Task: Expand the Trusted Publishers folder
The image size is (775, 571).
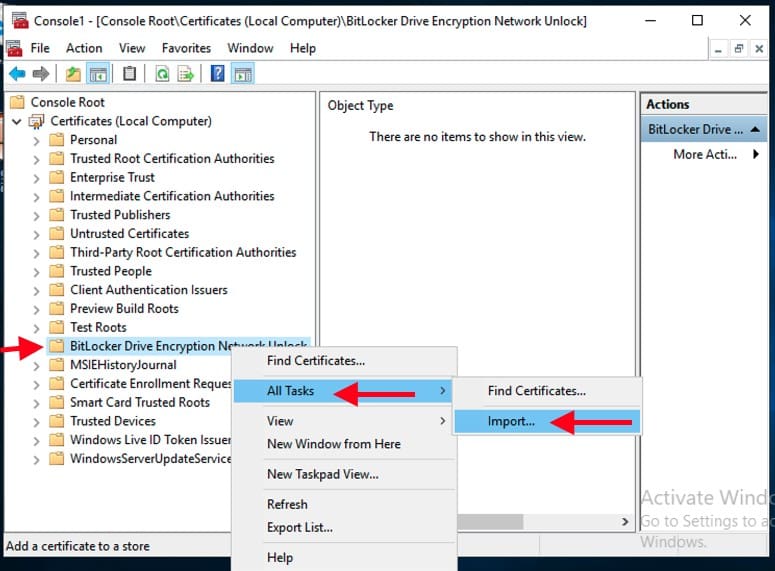Action: click(x=37, y=215)
